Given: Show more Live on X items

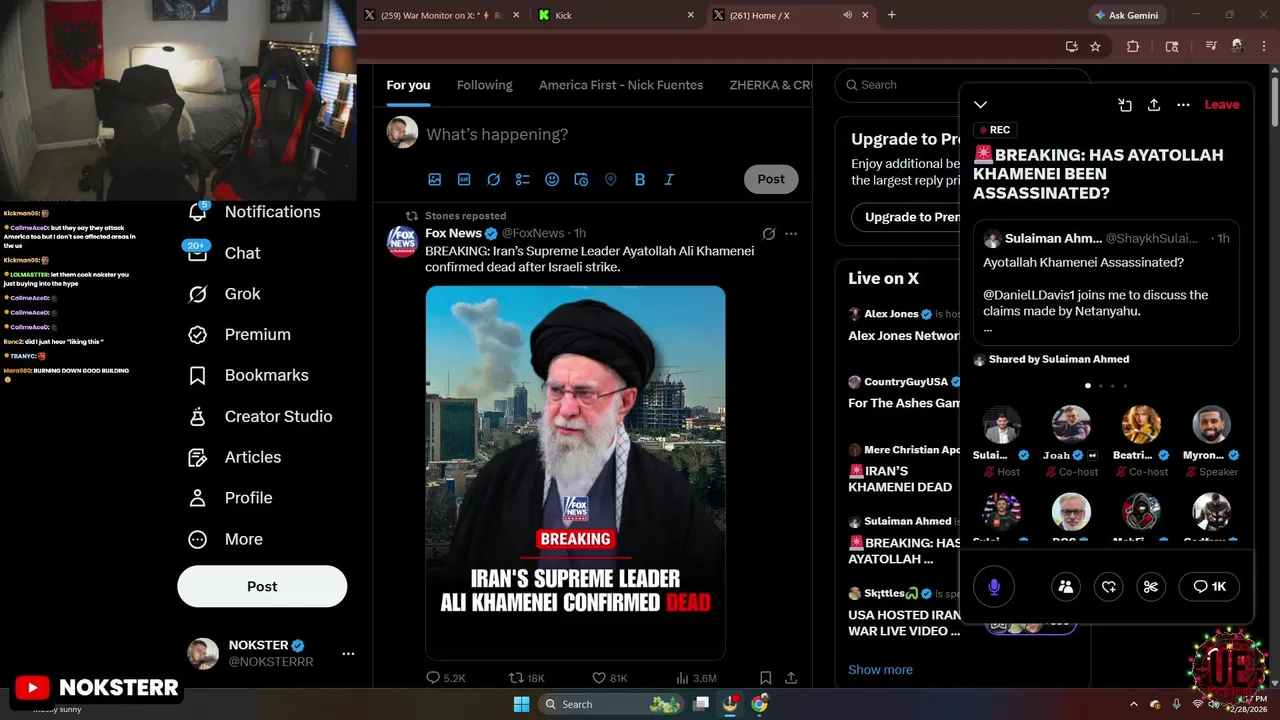Looking at the screenshot, I should click(x=880, y=670).
